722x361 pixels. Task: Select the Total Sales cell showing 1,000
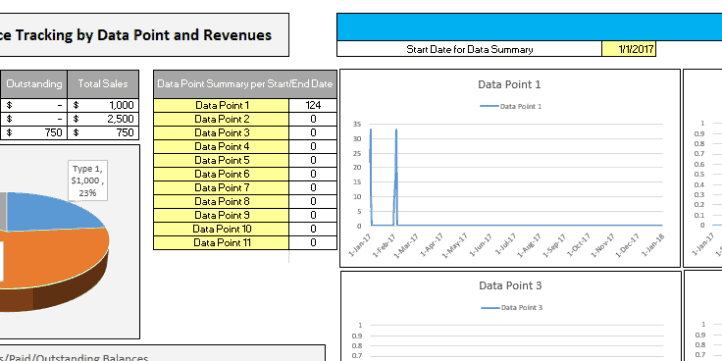[103, 105]
